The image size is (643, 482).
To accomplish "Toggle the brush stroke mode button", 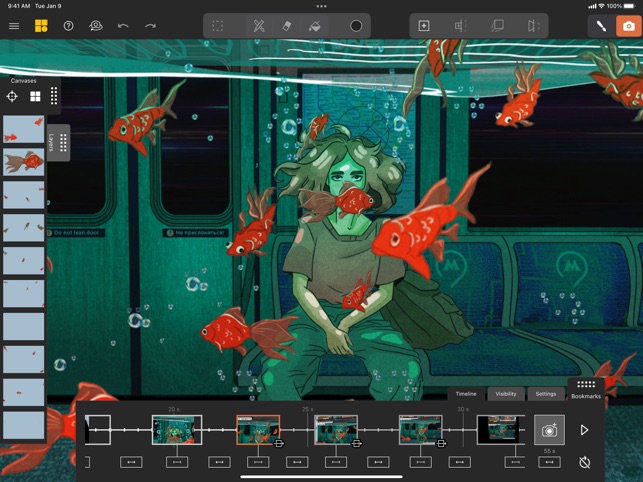I will pyautogui.click(x=601, y=26).
